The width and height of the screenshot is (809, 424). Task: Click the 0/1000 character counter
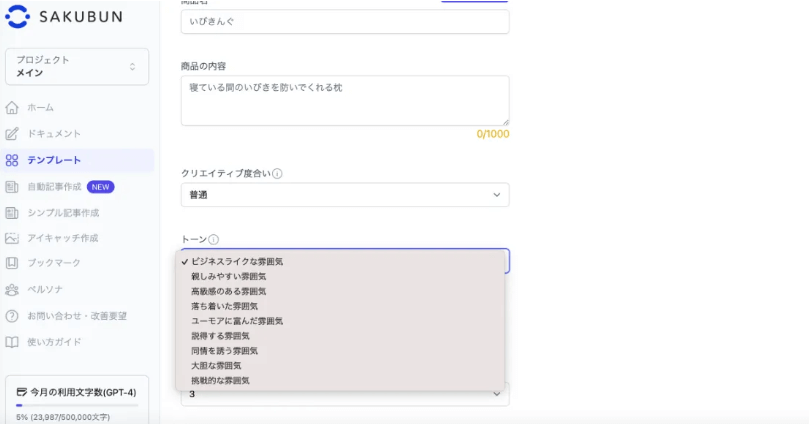click(493, 134)
